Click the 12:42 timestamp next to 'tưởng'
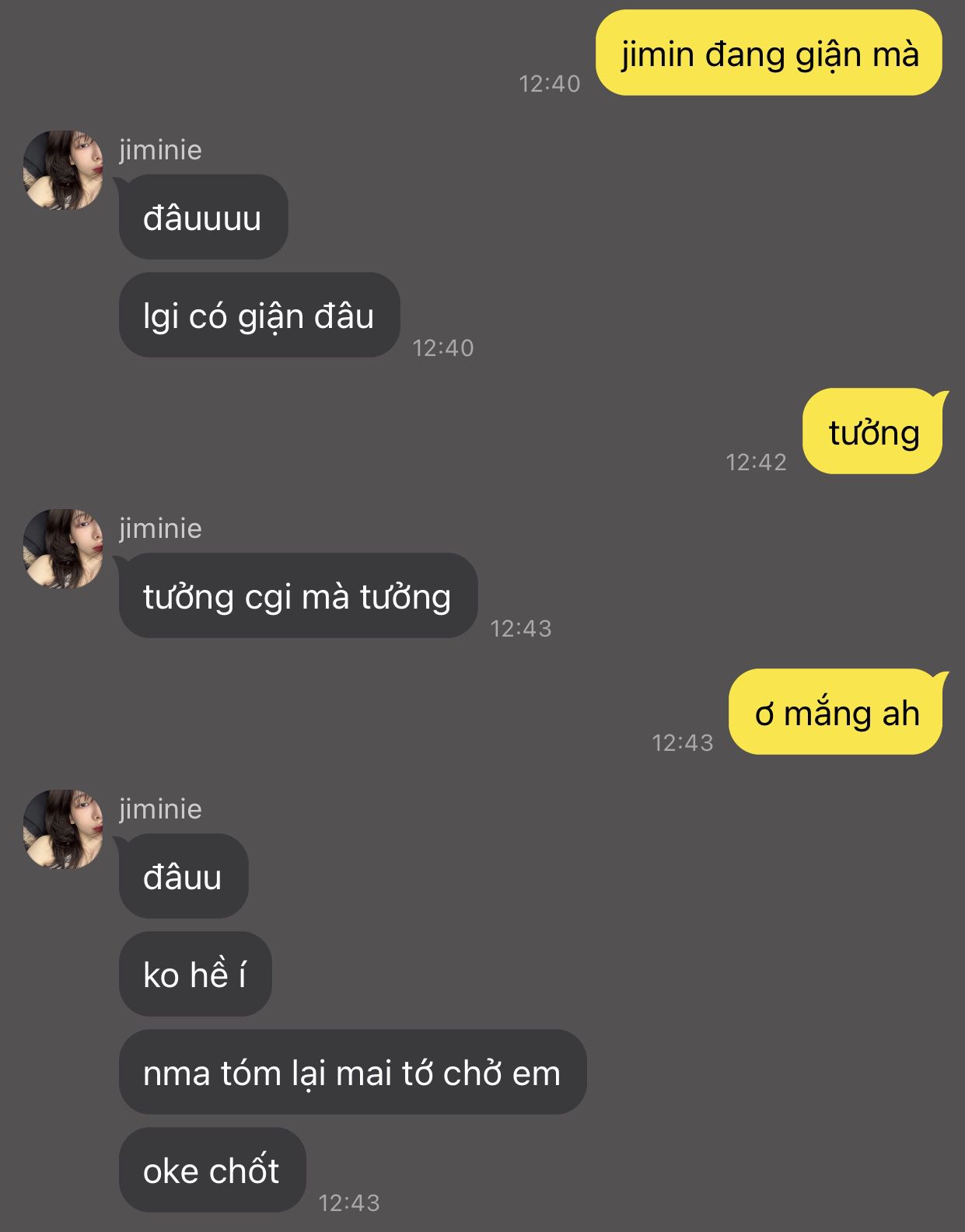 tap(756, 462)
